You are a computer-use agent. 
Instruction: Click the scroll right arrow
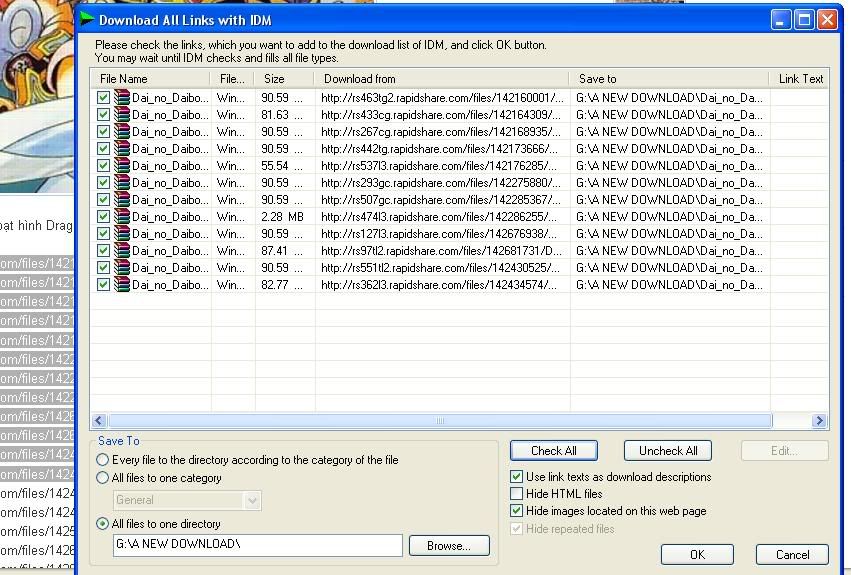(x=819, y=420)
